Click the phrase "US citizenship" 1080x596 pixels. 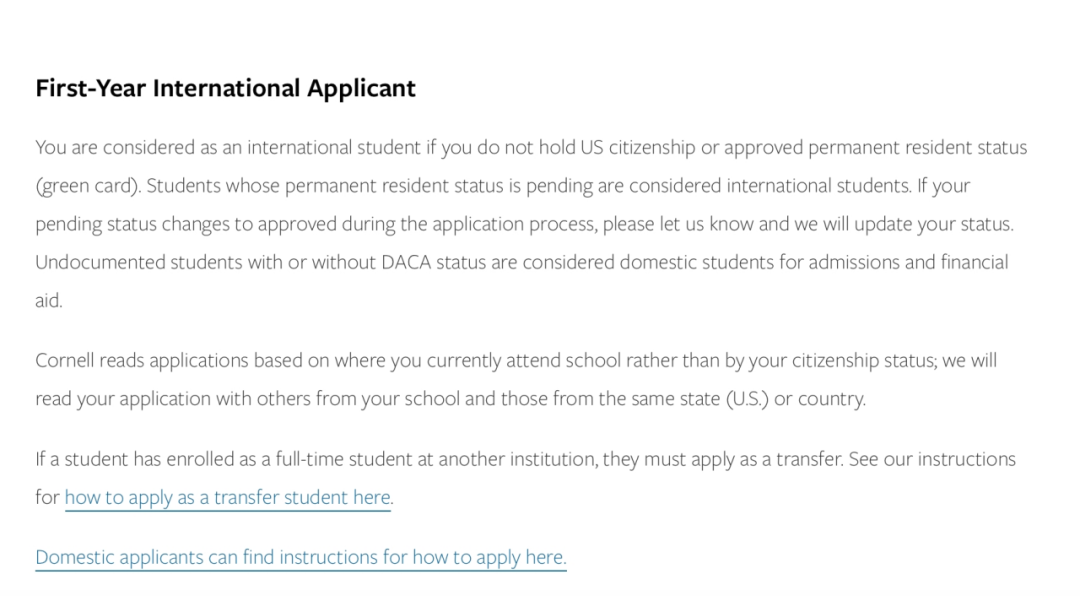[638, 148]
